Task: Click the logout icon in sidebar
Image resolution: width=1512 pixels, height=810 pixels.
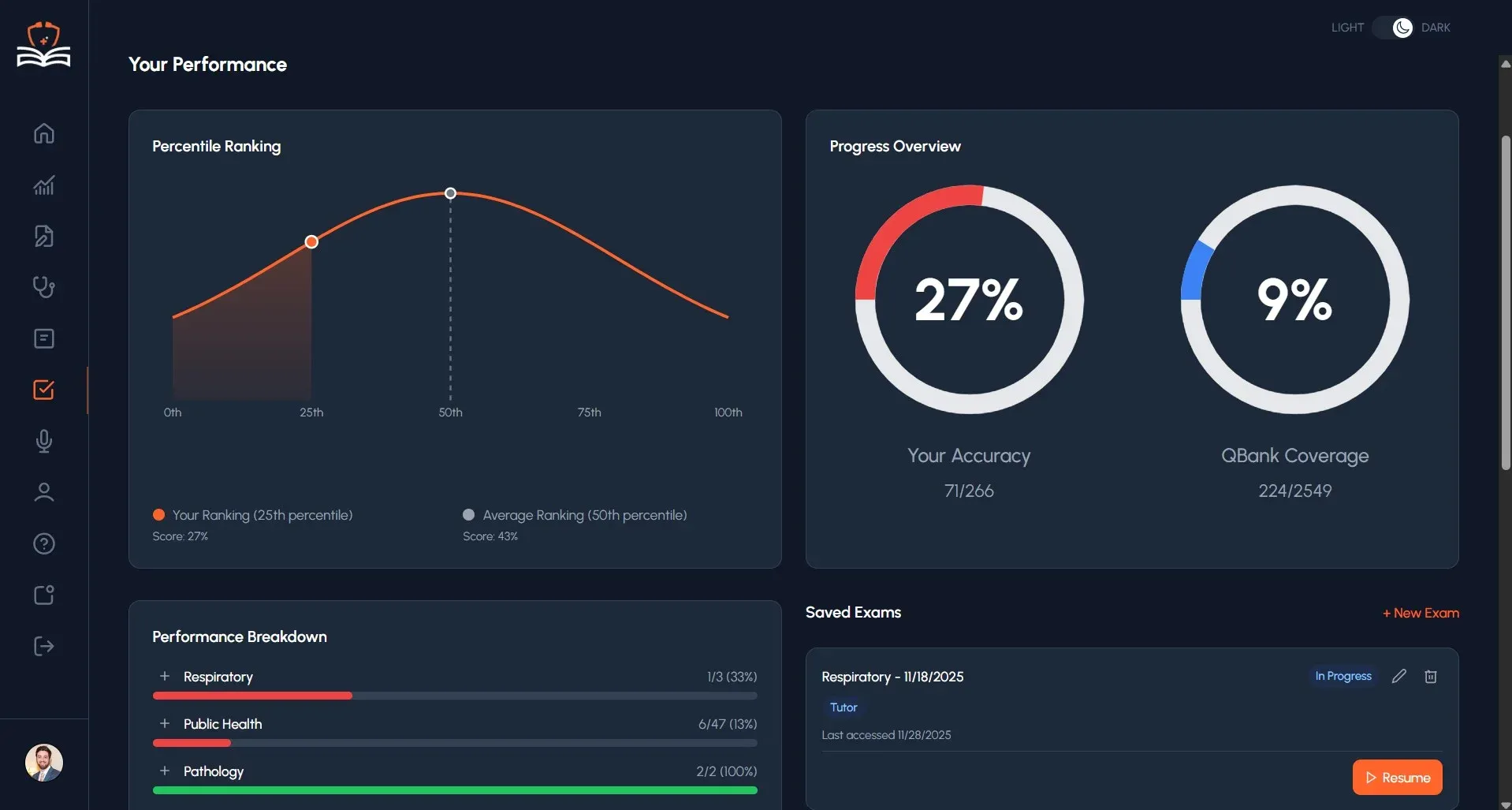Action: coord(44,647)
